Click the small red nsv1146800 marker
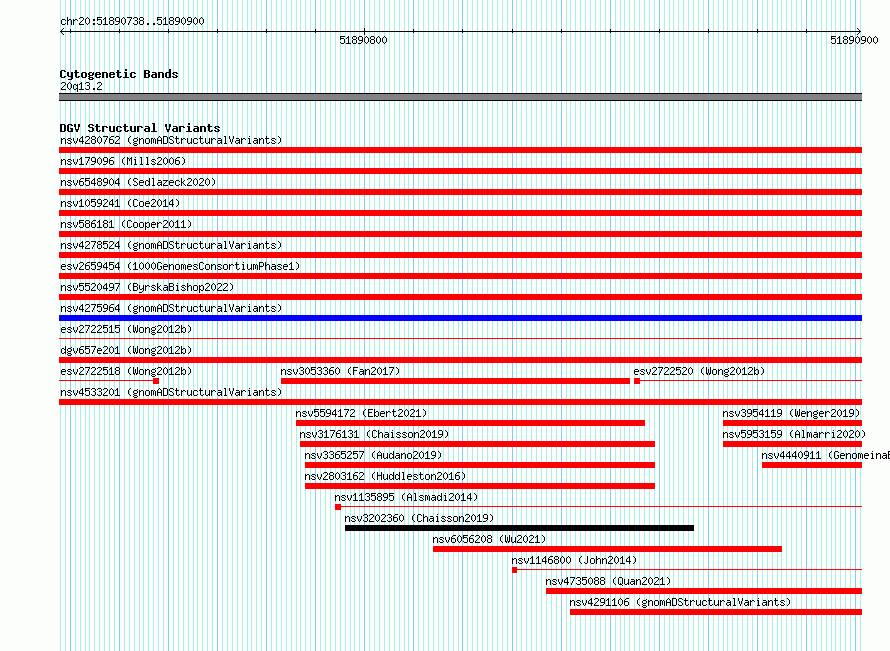Image resolution: width=890 pixels, height=651 pixels. (514, 570)
